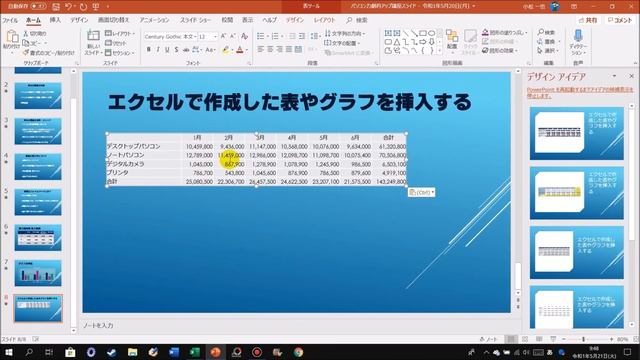Close the デザイン アイデア pane

pos(631,76)
